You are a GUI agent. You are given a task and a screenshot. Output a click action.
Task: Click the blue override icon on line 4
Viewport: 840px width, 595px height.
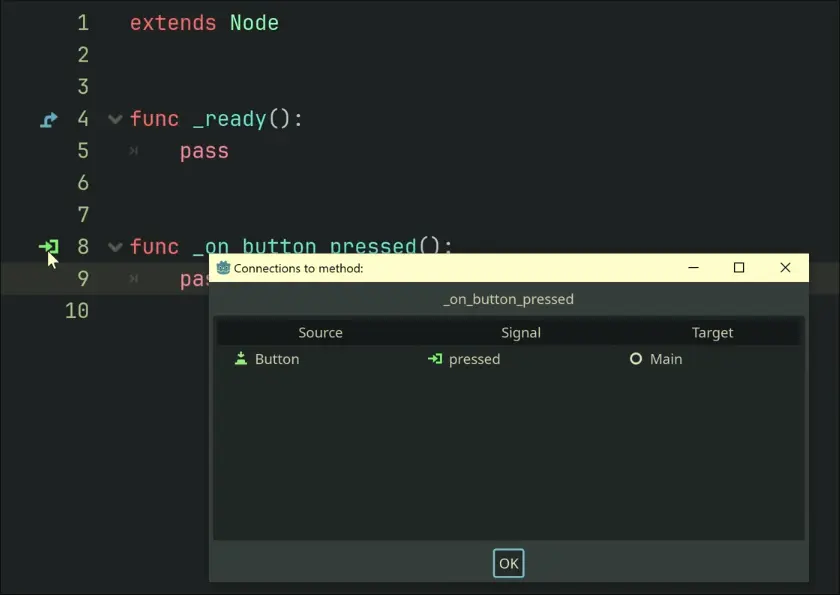click(x=48, y=120)
